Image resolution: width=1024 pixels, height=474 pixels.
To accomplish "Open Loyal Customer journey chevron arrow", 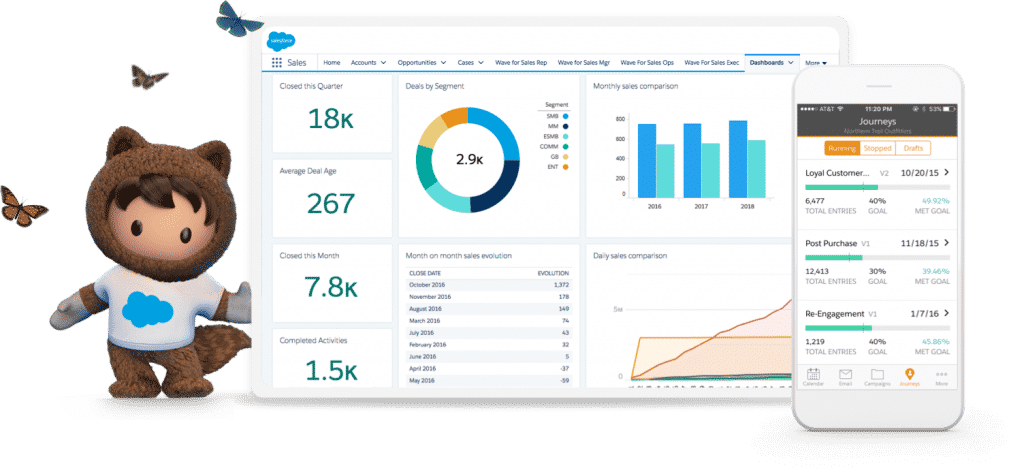I will click(946, 172).
